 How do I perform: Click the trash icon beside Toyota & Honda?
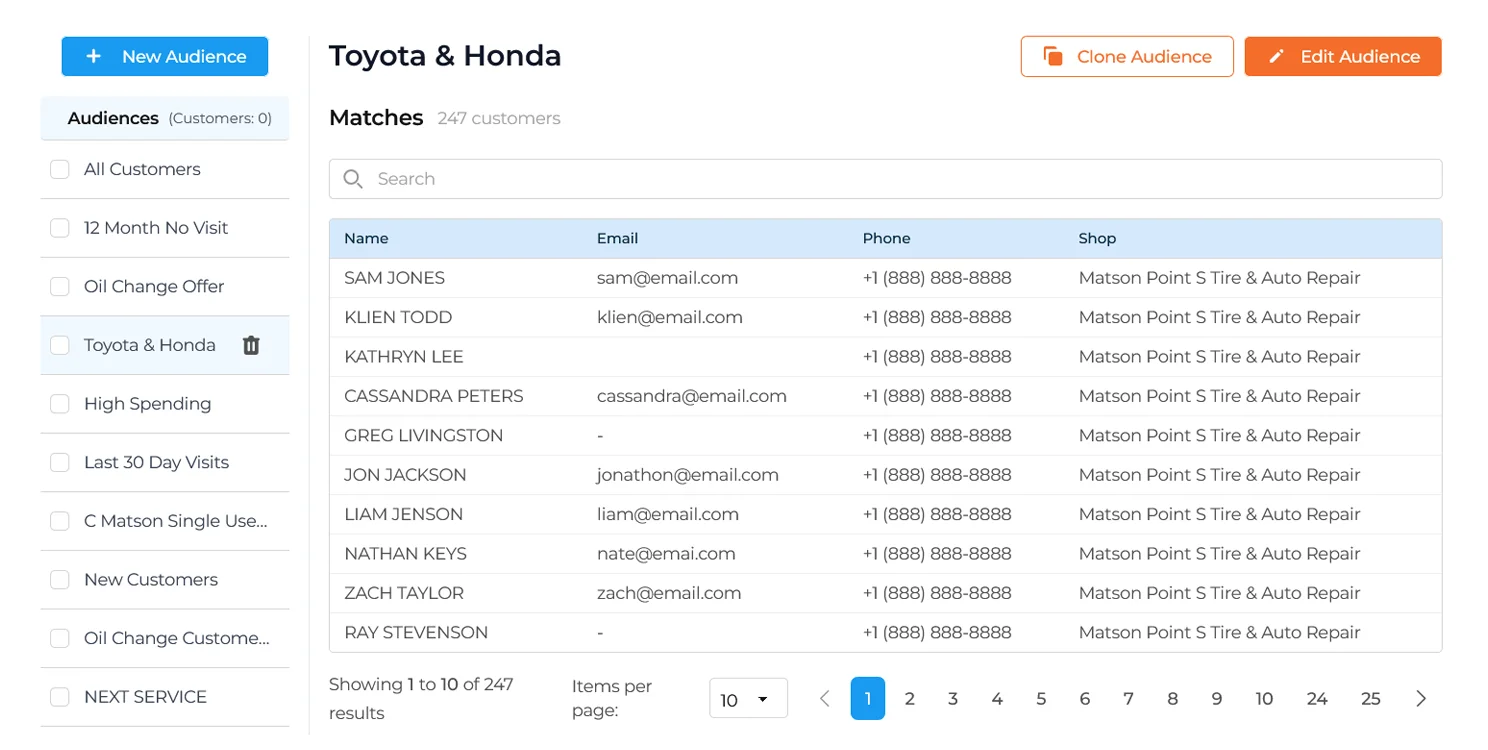point(251,345)
